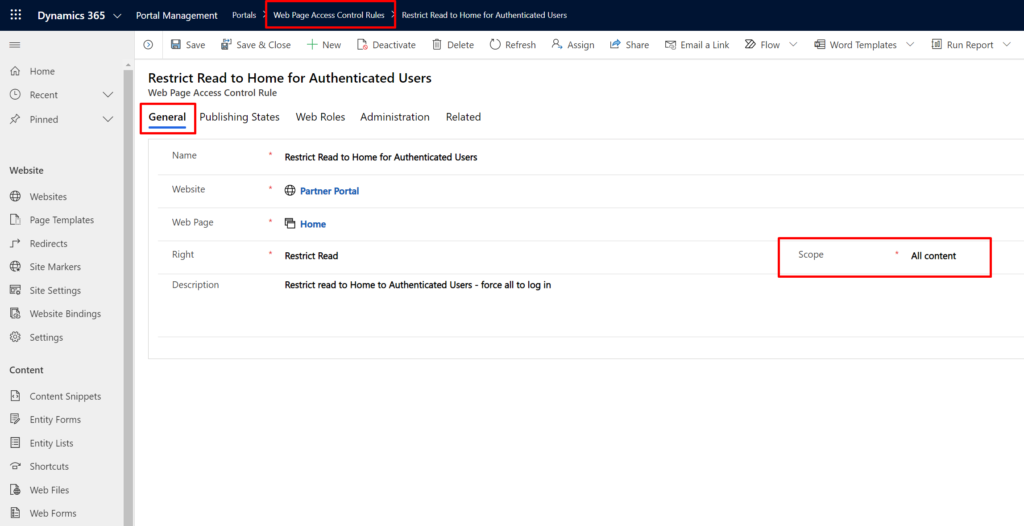Click Save & Close in the command bar

(256, 45)
